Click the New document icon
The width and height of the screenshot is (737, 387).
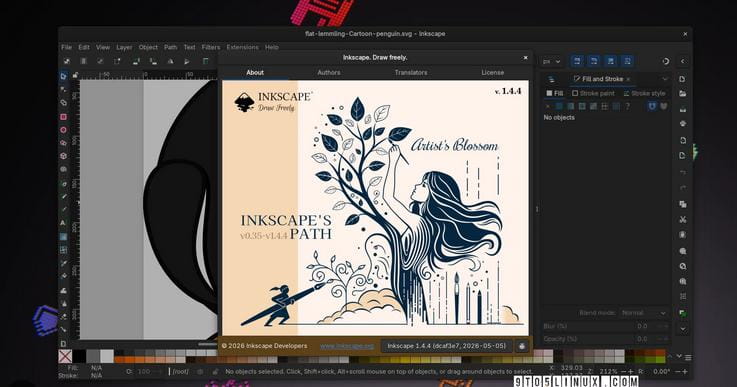[682, 79]
